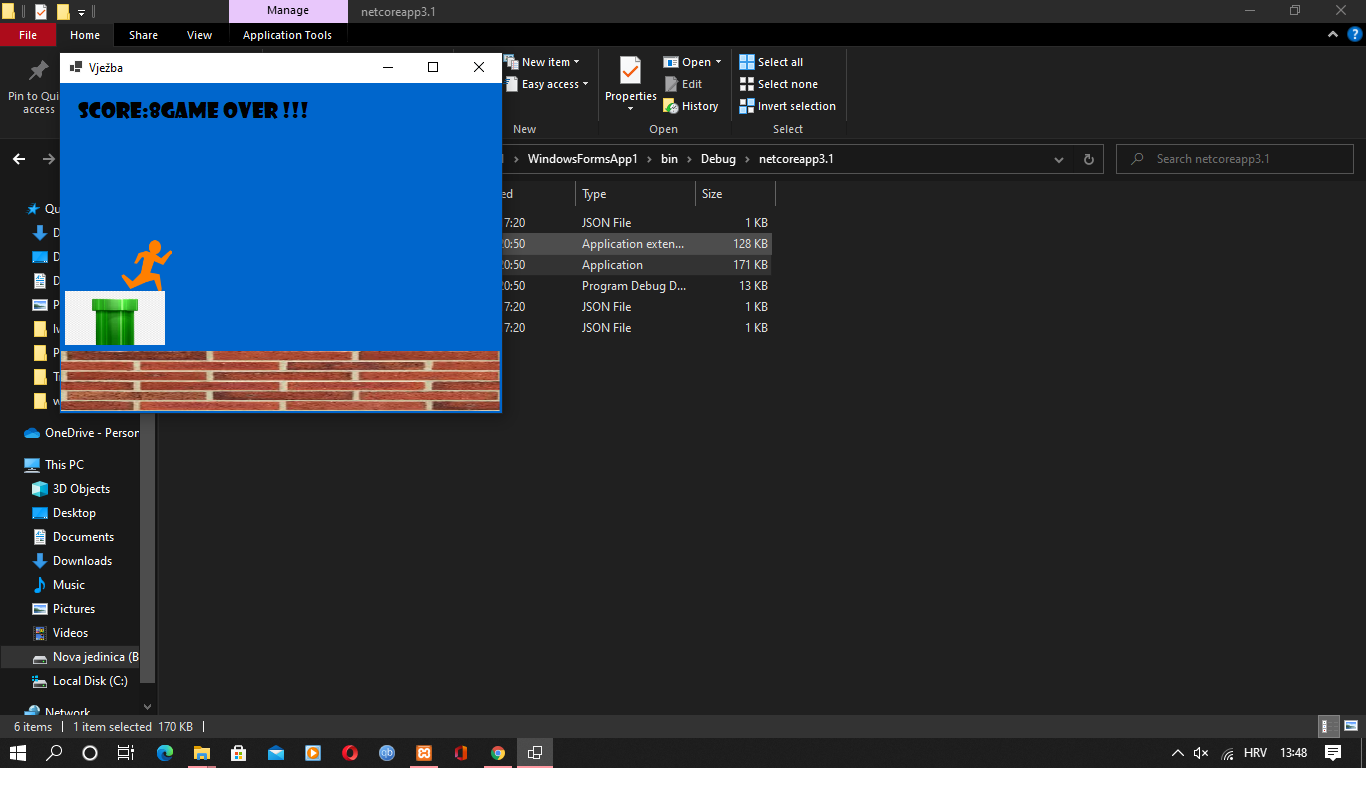Launch Opera browser from the taskbar
The height and width of the screenshot is (800, 1366).
coord(349,753)
